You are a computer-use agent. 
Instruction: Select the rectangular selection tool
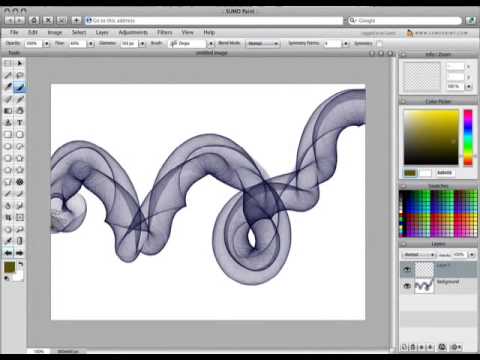click(x=8, y=63)
